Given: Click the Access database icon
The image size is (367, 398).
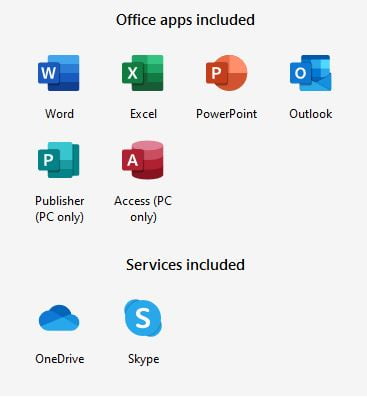Looking at the screenshot, I should [143, 160].
